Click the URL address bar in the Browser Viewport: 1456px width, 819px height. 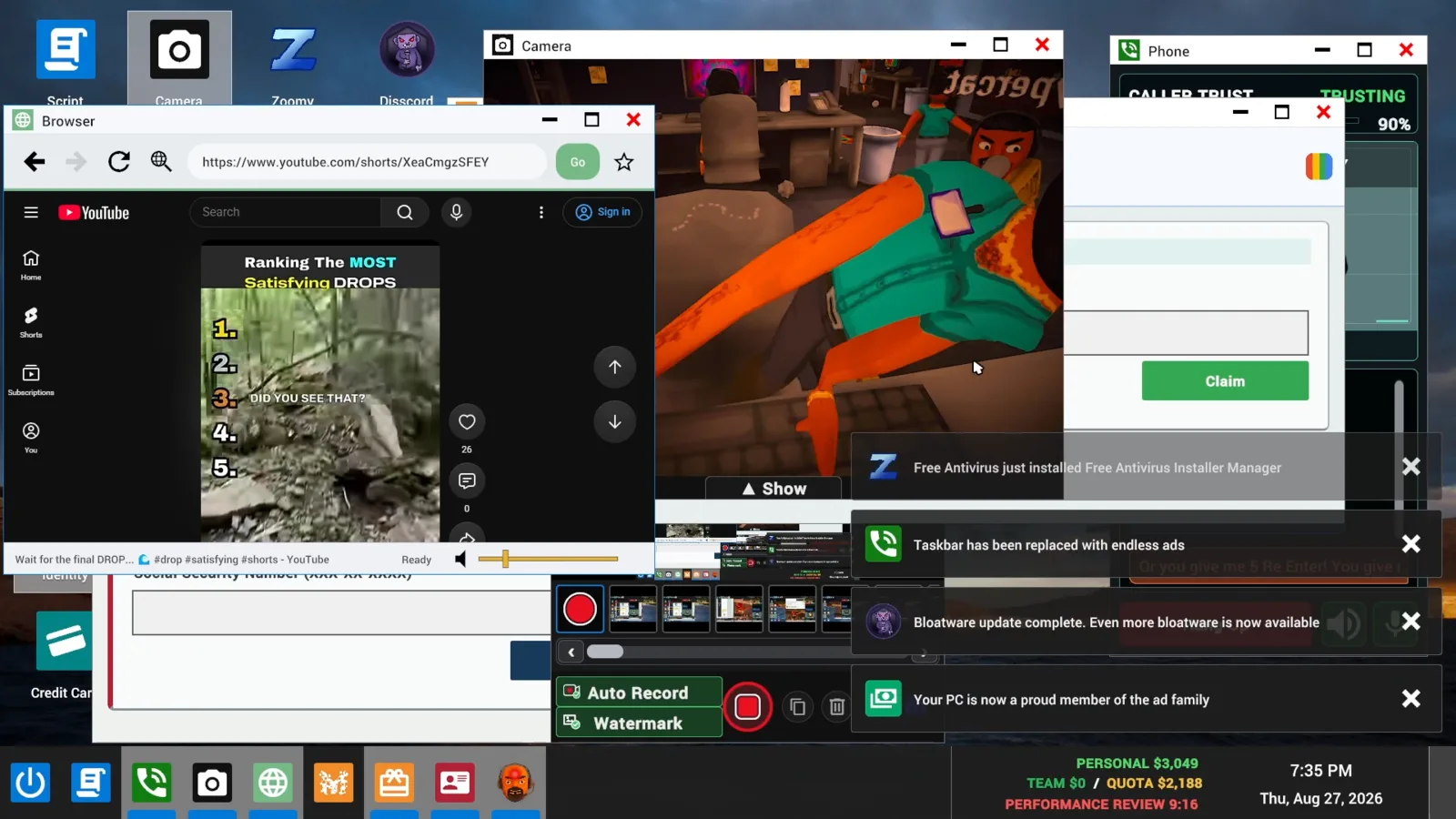pyautogui.click(x=368, y=162)
